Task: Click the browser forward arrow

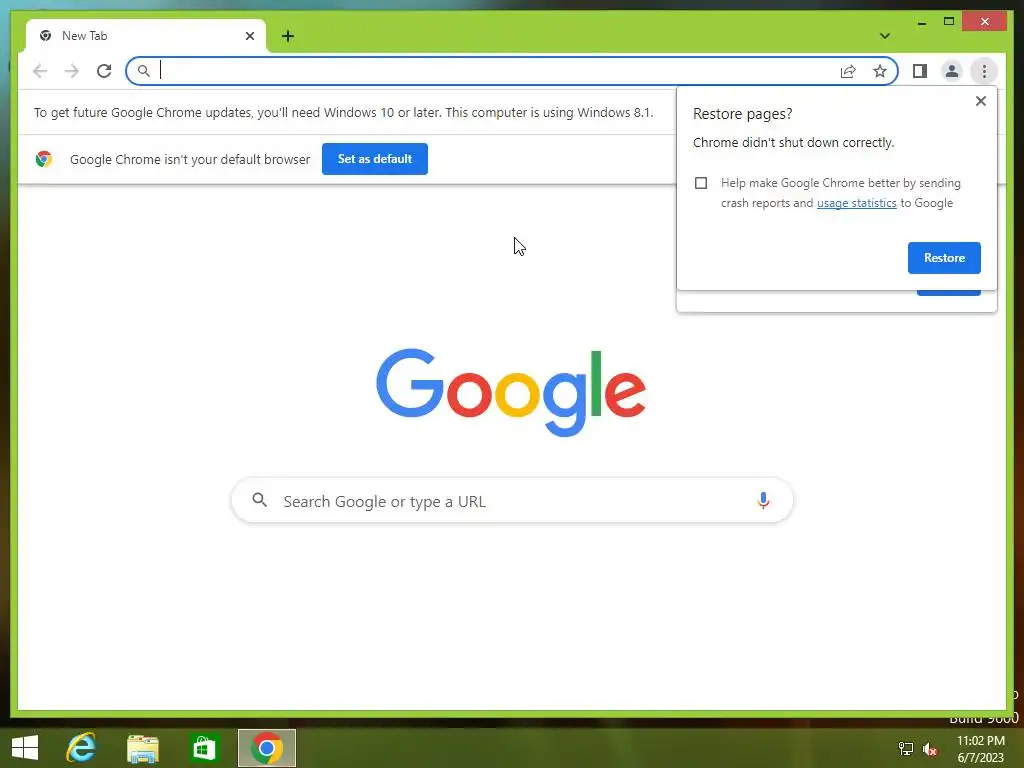Action: coord(72,71)
